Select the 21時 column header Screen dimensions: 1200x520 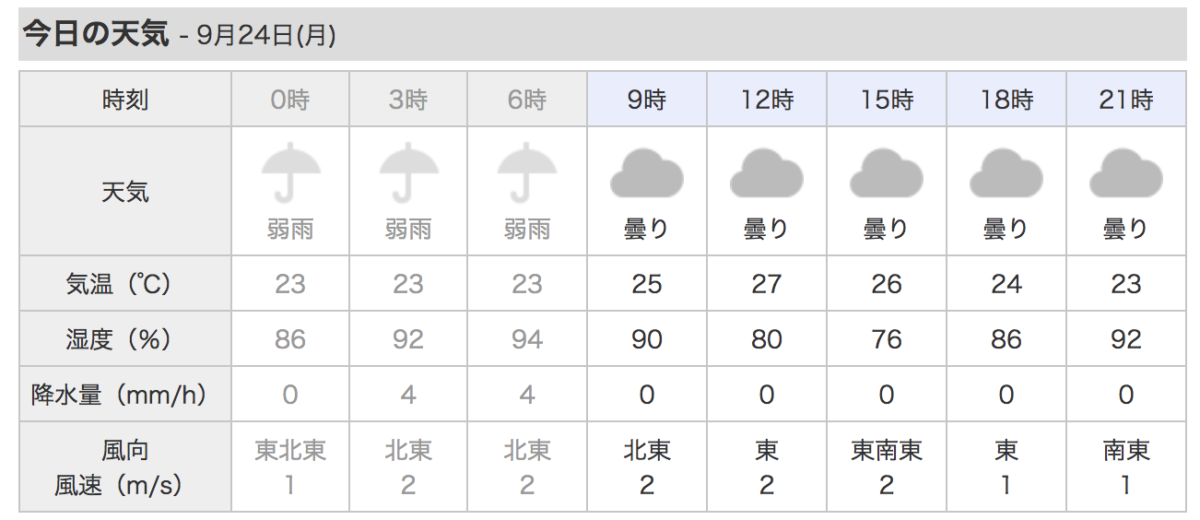[x=1126, y=99]
